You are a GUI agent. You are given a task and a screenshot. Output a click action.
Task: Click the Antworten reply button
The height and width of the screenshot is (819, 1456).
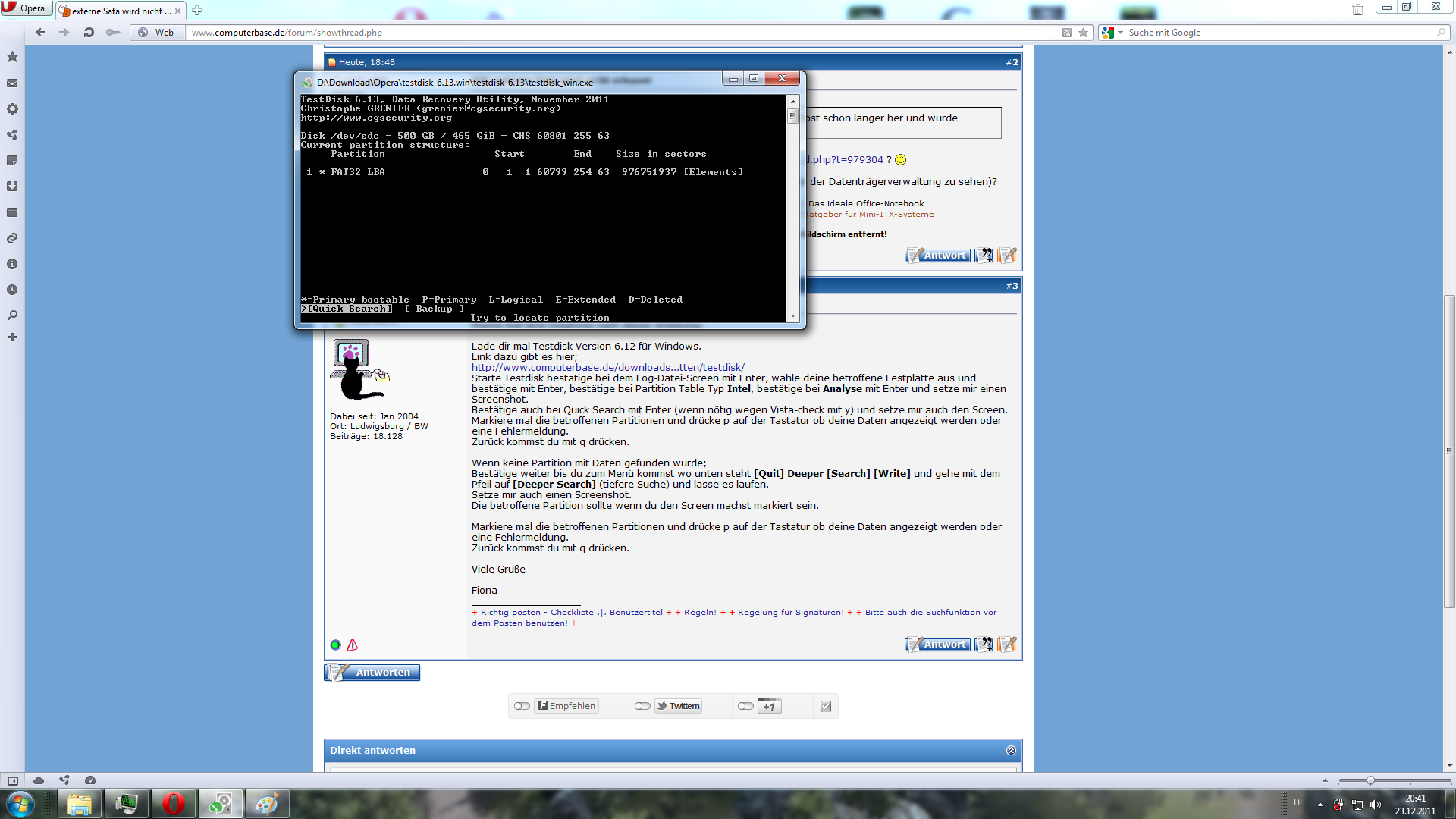point(373,673)
